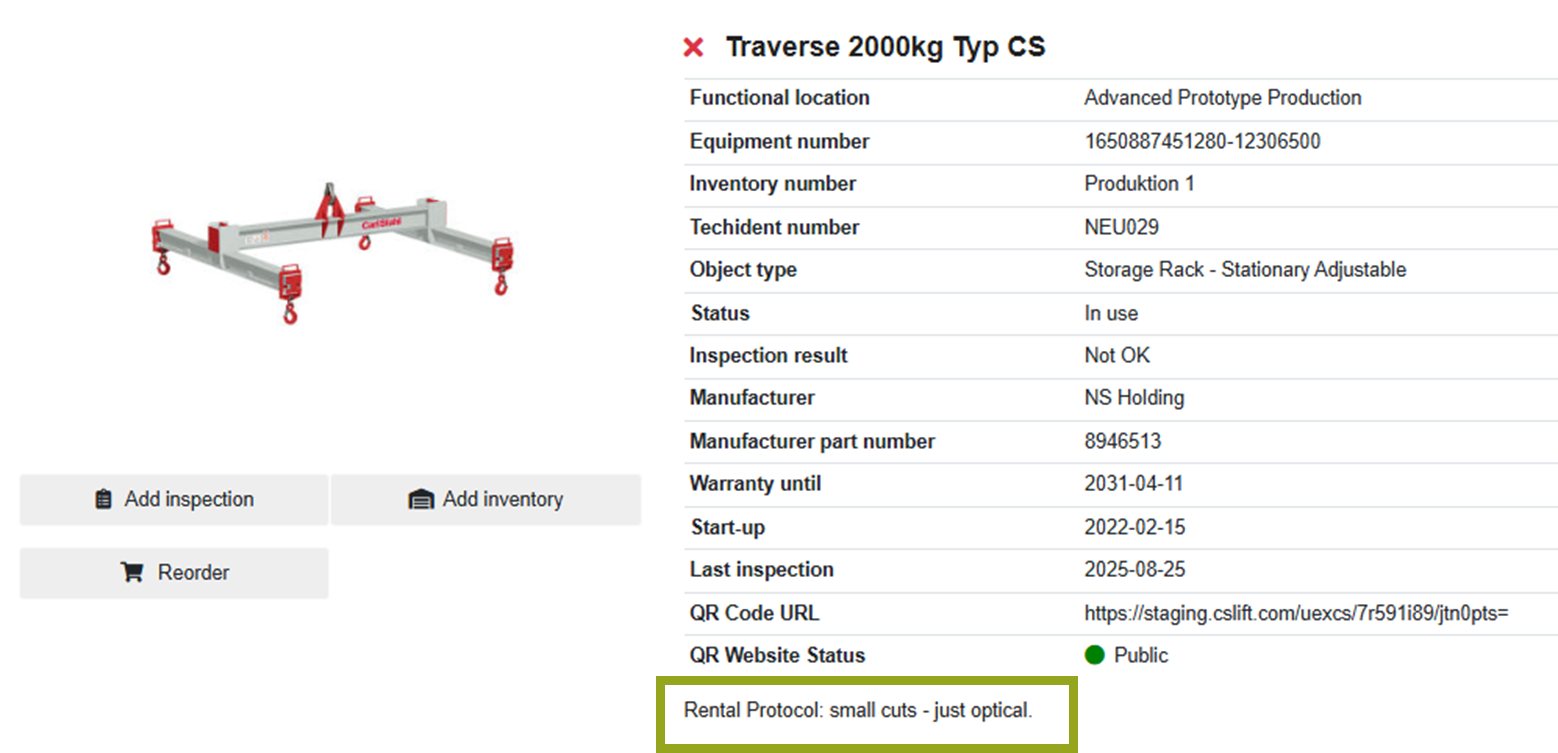This screenshot has height=753, width=1558.
Task: Click the warranty date 2031-04-11
Action: coord(1133,484)
